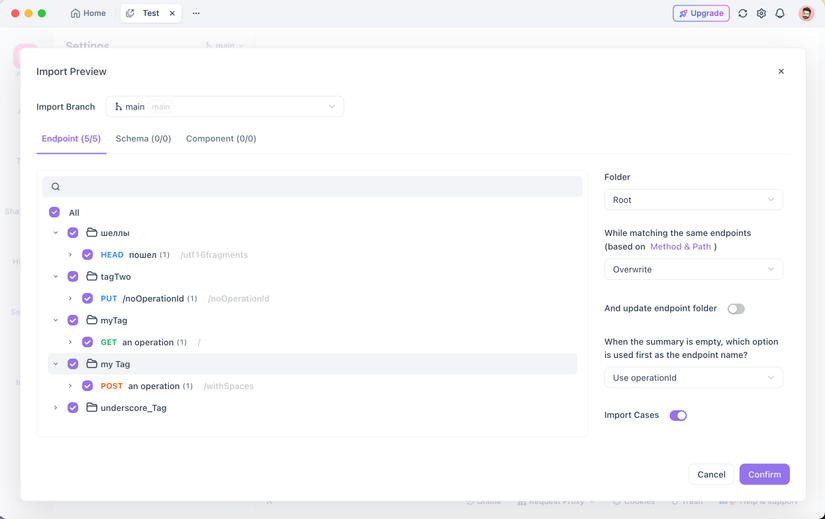Switch to the Component (0/0) tab
825x519 pixels.
(221, 139)
